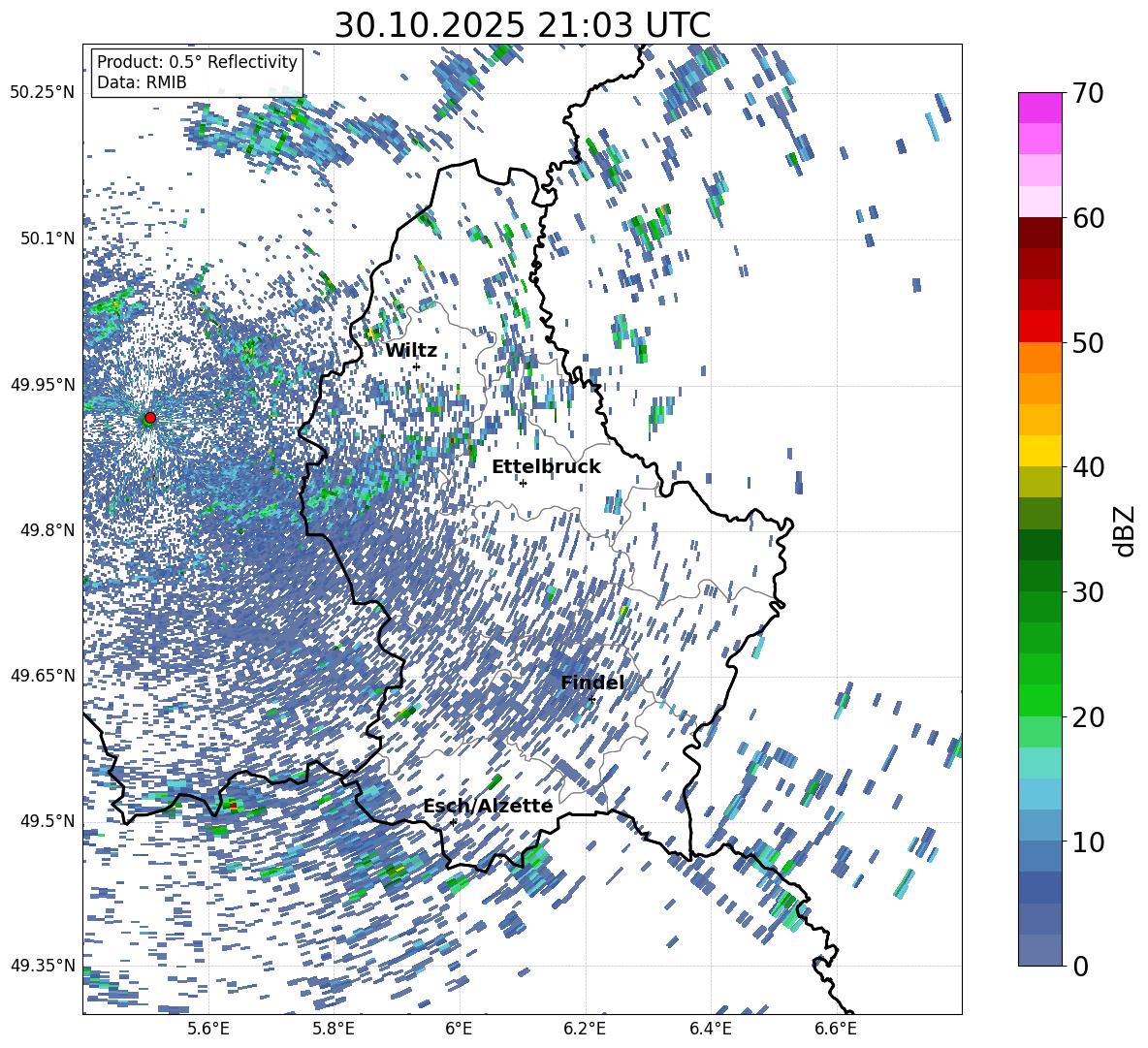Click the bright red colorbar segment near 50

1039,327
